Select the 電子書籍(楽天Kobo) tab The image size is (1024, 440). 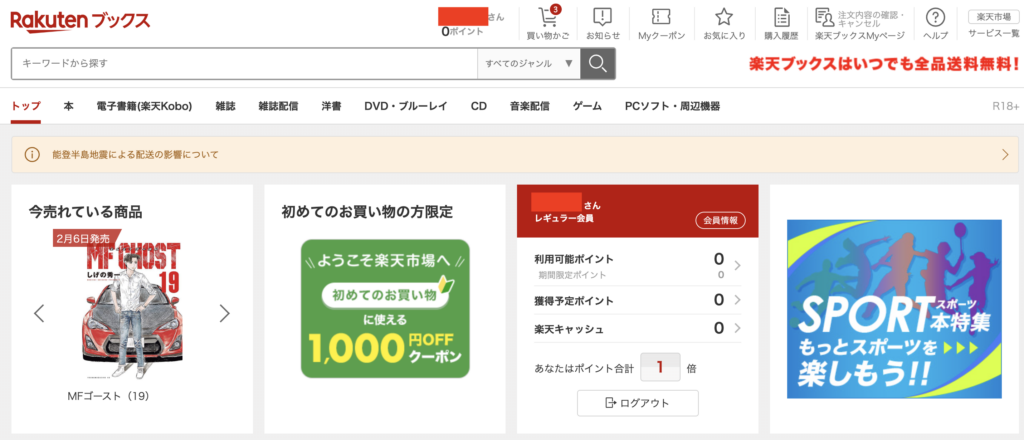click(x=144, y=106)
